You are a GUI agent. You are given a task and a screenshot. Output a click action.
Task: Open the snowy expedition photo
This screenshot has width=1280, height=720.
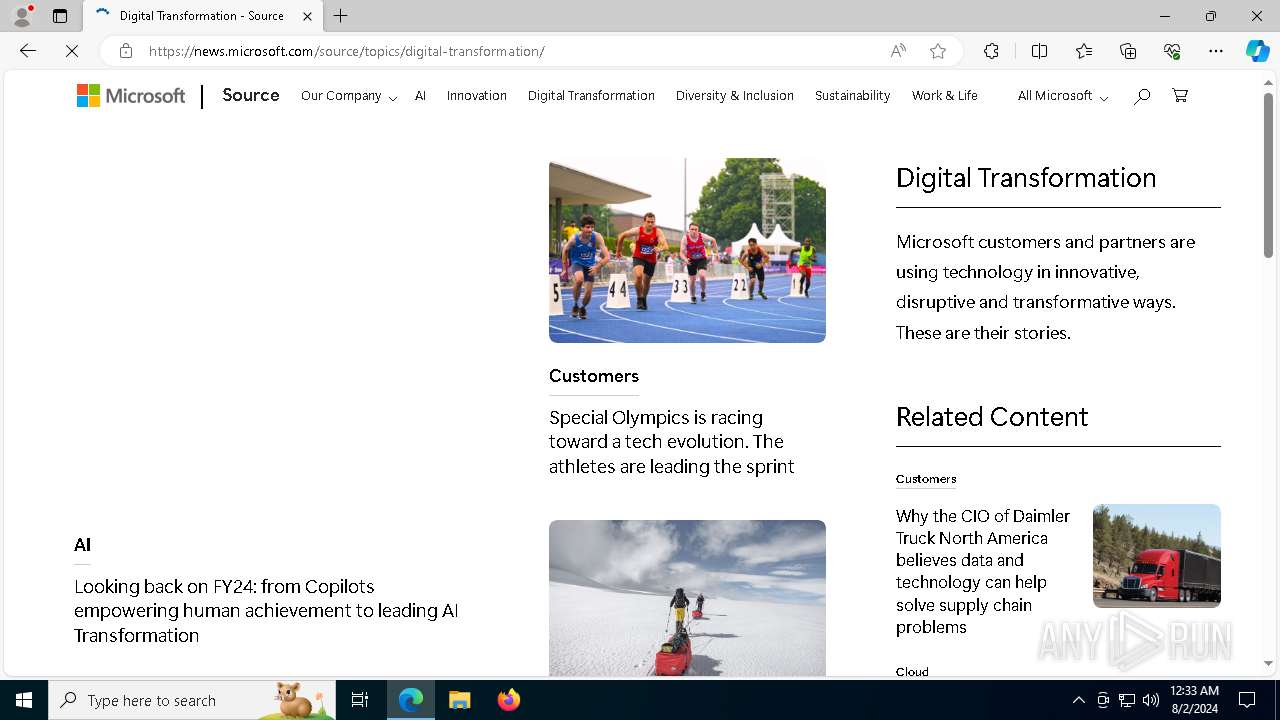pos(687,598)
